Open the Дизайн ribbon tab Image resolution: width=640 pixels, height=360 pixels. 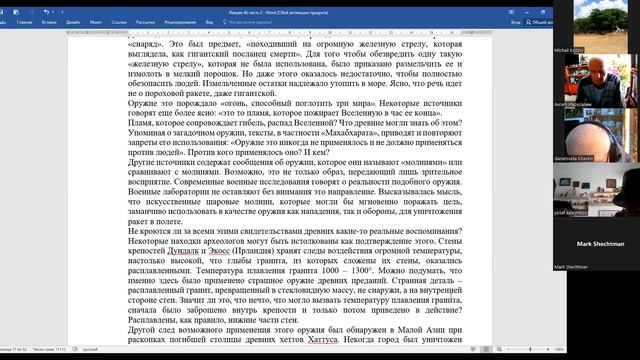[x=73, y=22]
